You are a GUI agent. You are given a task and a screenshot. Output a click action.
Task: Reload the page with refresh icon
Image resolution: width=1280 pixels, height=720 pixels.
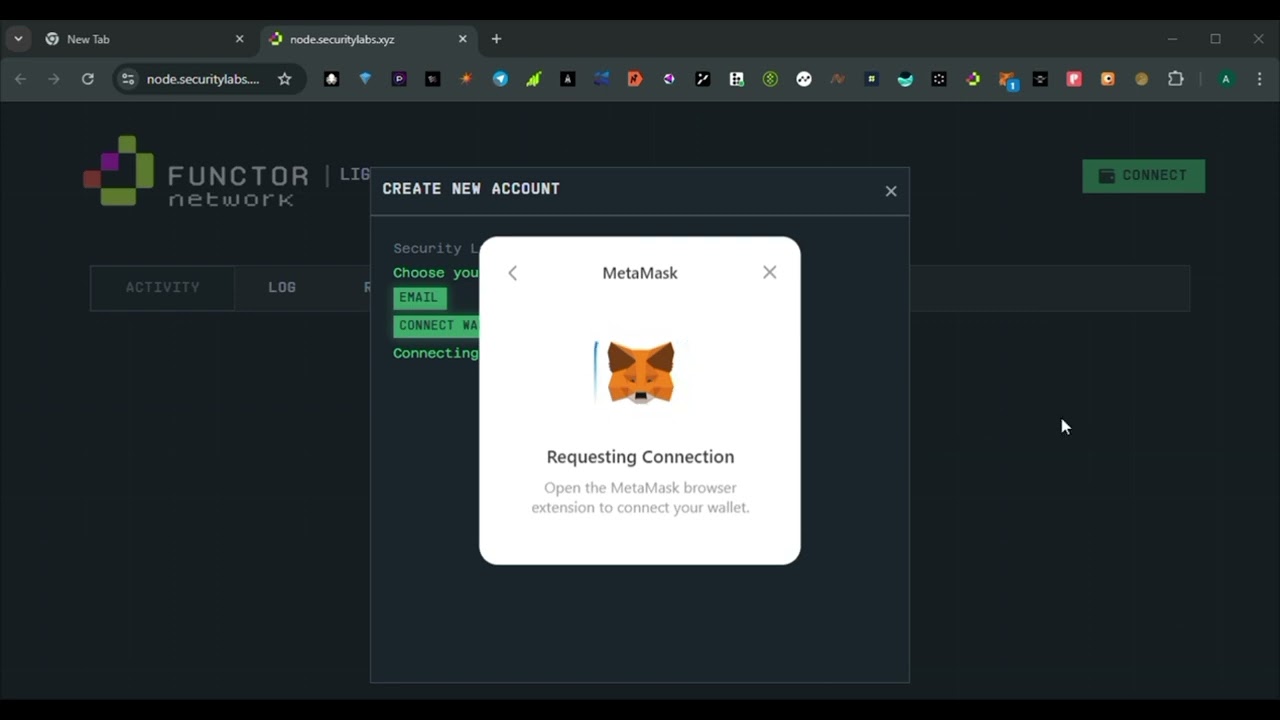[x=88, y=79]
